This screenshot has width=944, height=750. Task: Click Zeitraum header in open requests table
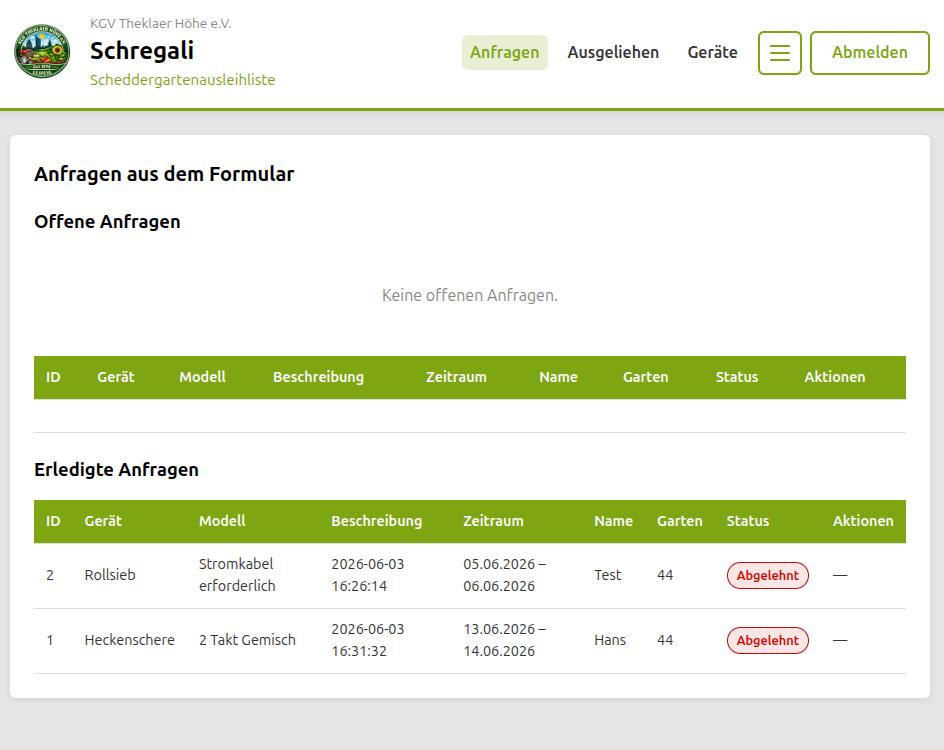tap(456, 377)
